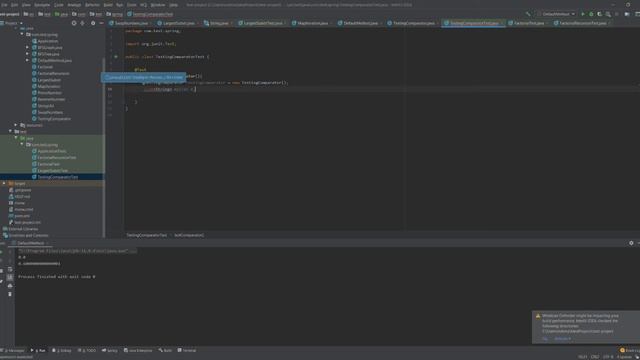Open the Navigate menu
This screenshot has height=360, width=640.
click(x=42, y=5)
